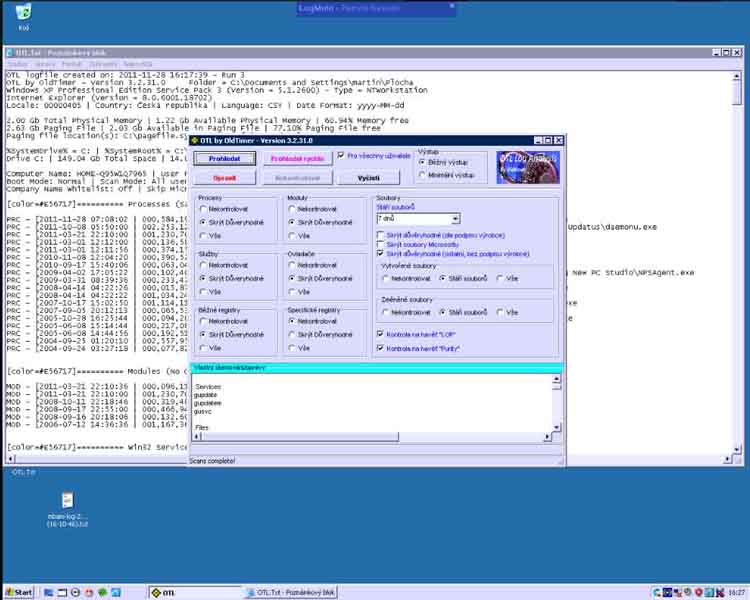Click the OTL logo image in dialog
Viewport: 750px width, 600px height.
point(528,167)
